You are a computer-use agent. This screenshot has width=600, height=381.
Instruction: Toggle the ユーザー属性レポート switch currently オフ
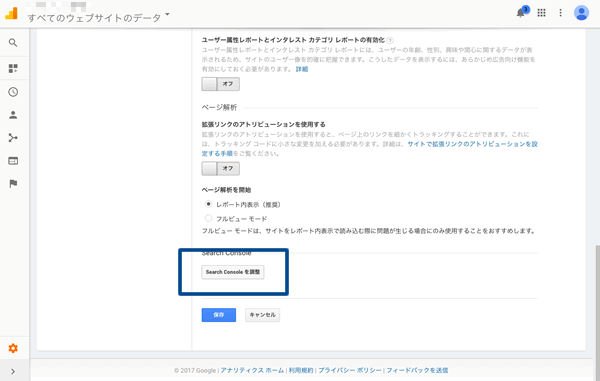(x=221, y=84)
